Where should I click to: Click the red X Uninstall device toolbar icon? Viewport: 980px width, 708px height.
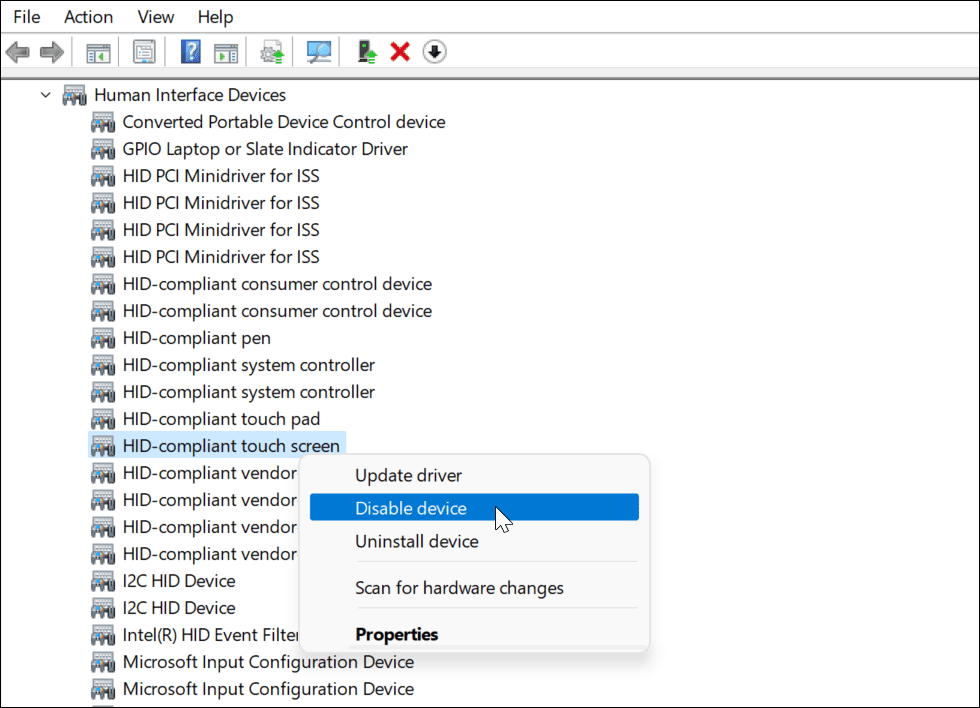[399, 50]
